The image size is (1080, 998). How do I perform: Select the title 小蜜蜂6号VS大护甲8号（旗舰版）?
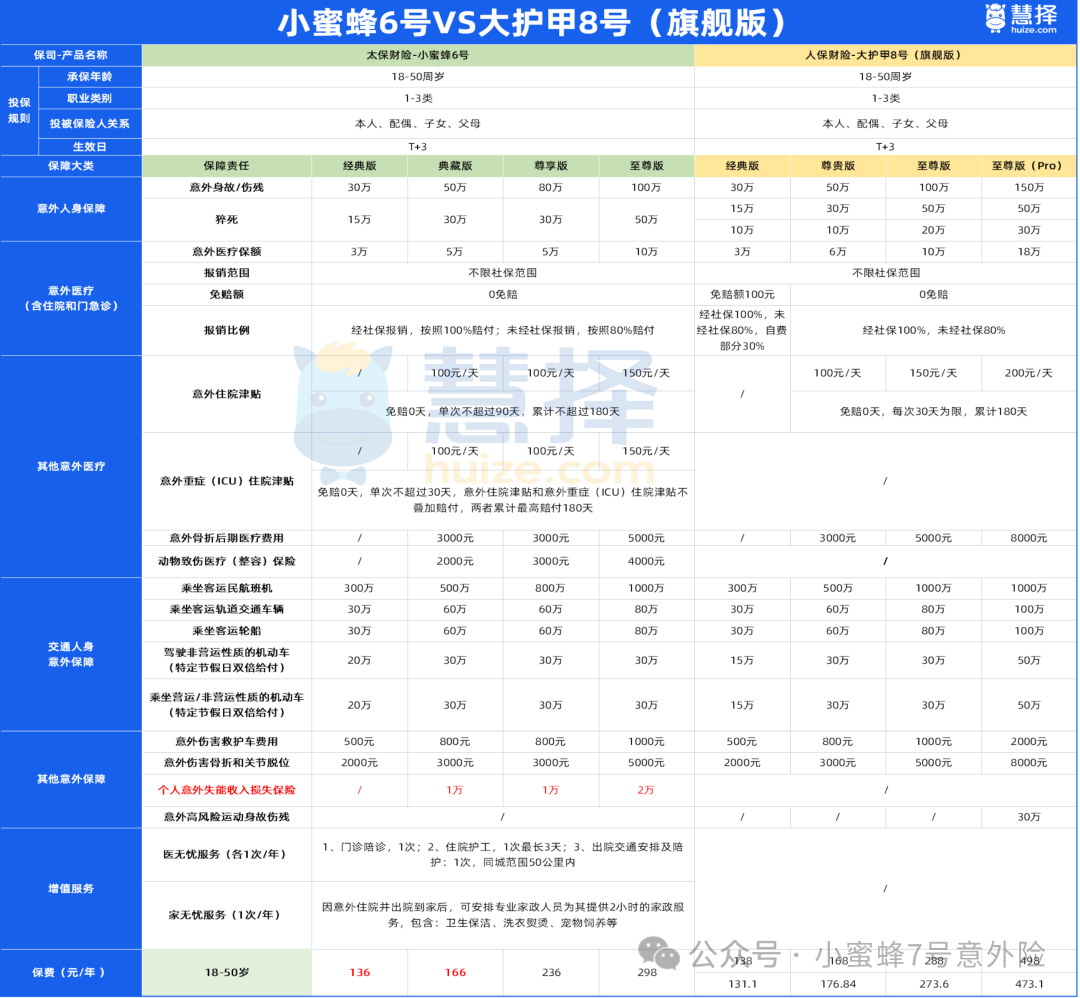click(531, 23)
